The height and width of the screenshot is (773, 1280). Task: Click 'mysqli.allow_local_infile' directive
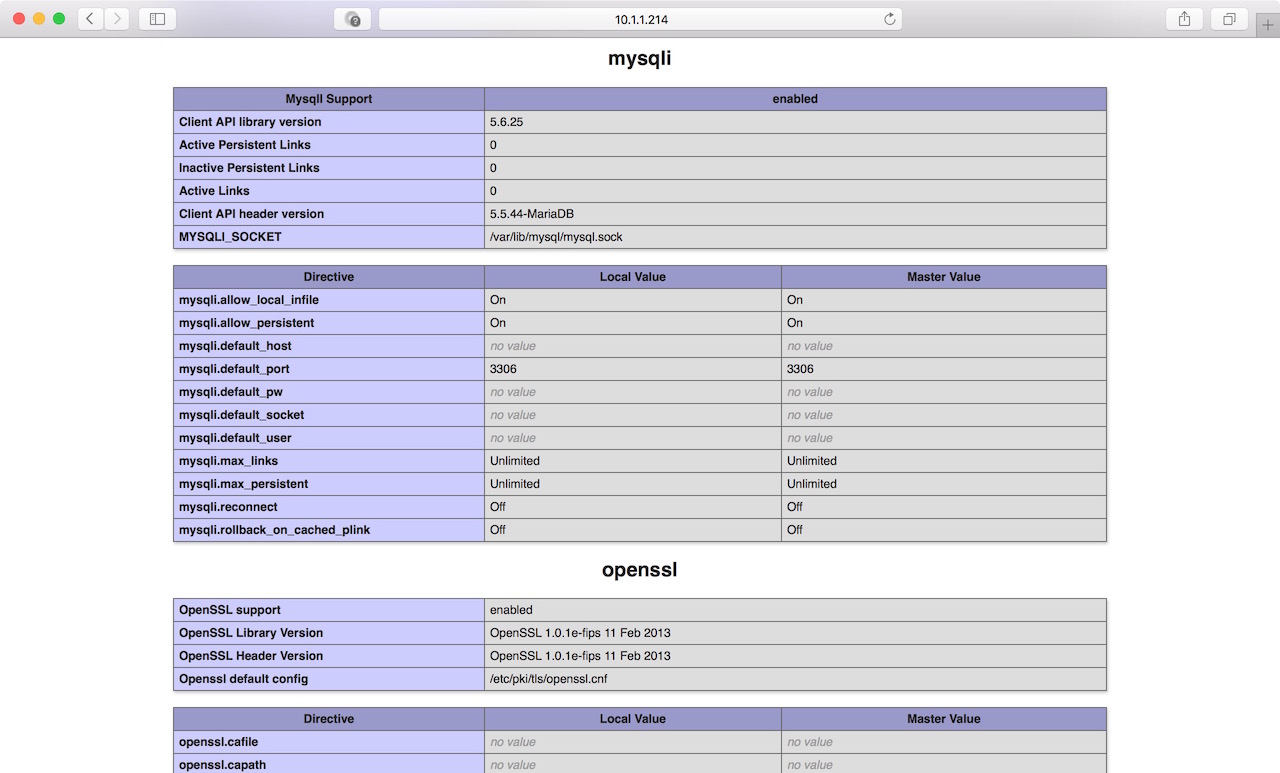[x=249, y=300]
